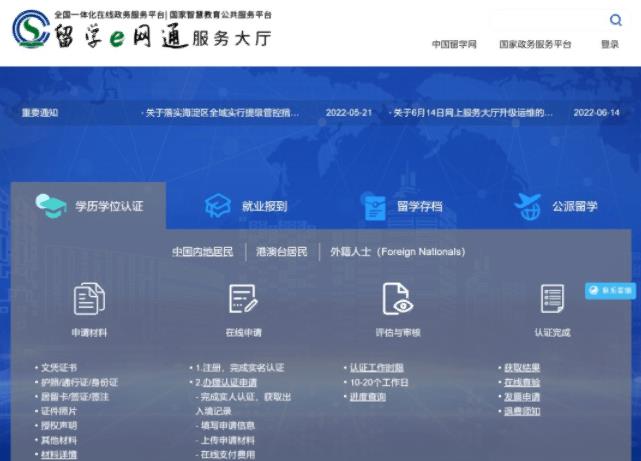Open the 办理认证申请 link
This screenshot has width=641, height=461.
(x=230, y=383)
